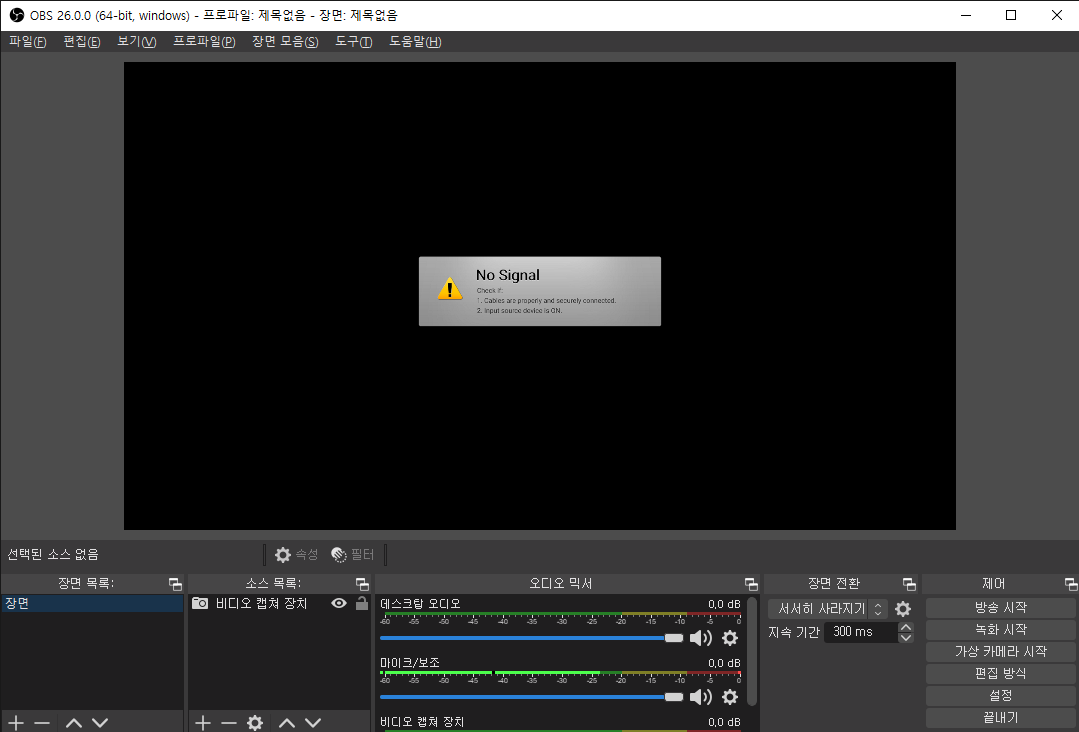The image size is (1079, 732).
Task: Click the 지속 기간 up stepper arrow
Action: pyautogui.click(x=905, y=627)
